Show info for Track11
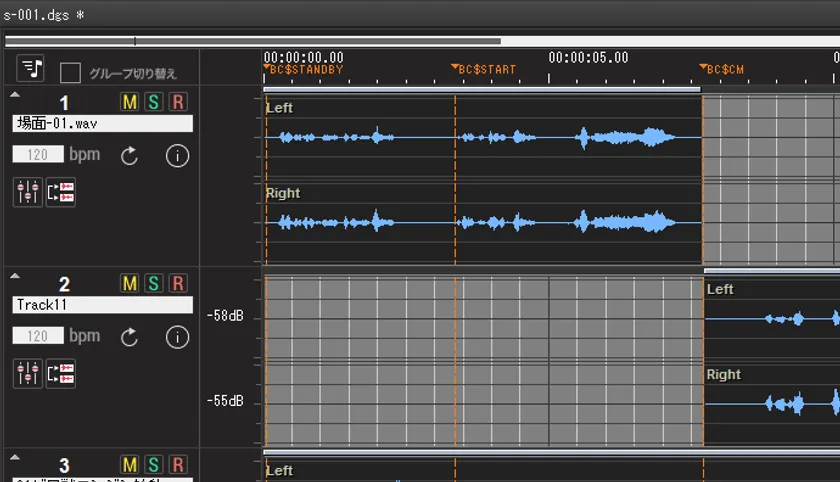The width and height of the screenshot is (840, 482). click(177, 337)
